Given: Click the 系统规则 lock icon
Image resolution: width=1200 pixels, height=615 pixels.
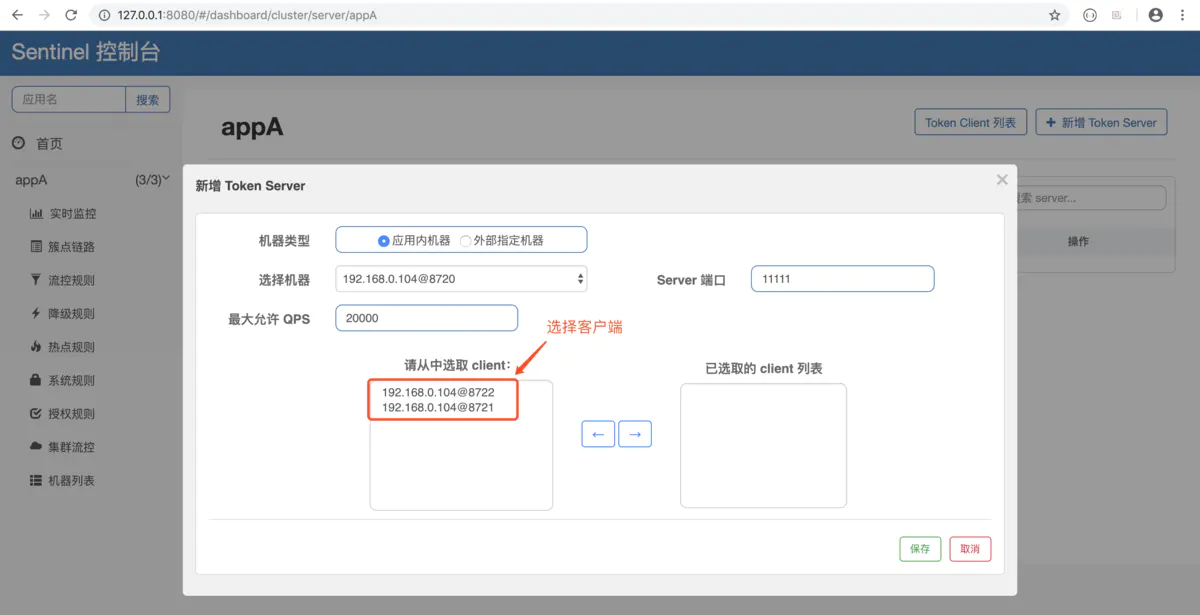Looking at the screenshot, I should click(36, 380).
